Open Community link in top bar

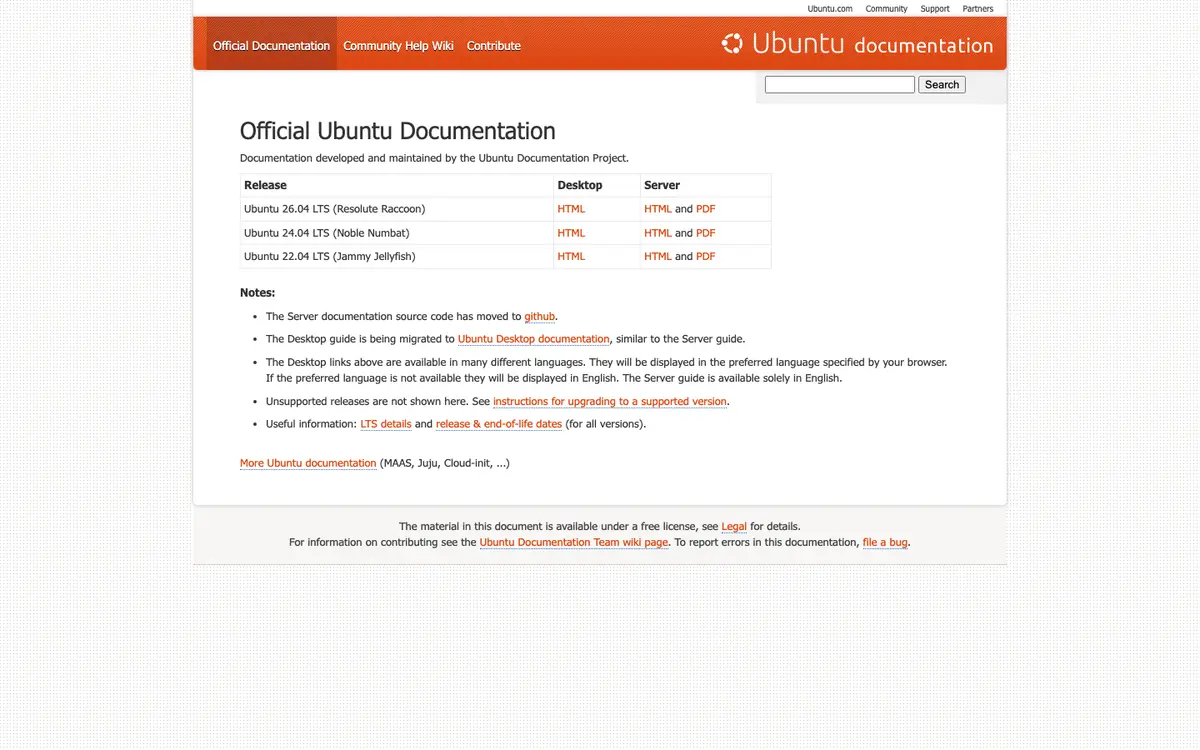point(886,9)
